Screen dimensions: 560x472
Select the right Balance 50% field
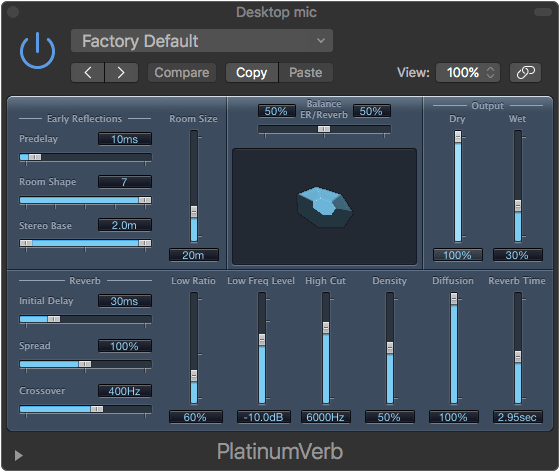point(371,111)
